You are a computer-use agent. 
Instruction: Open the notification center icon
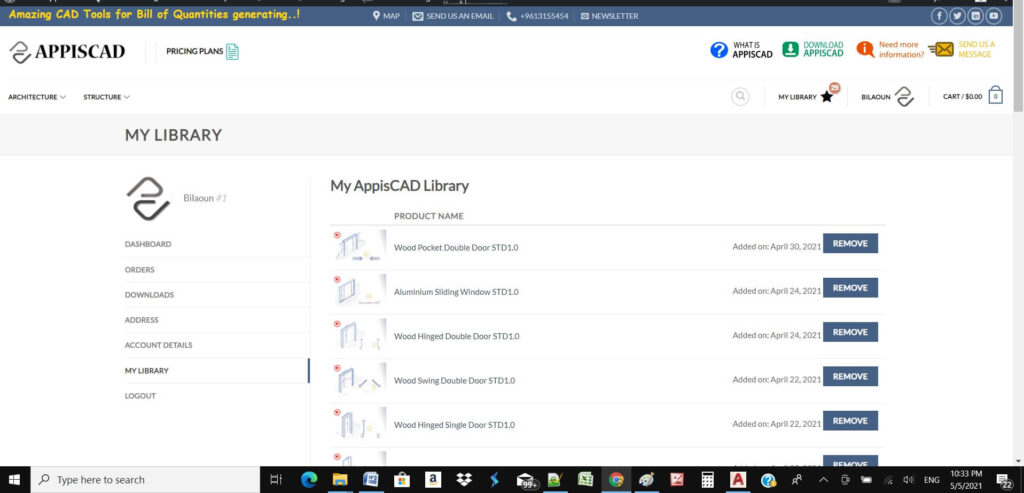click(1004, 480)
